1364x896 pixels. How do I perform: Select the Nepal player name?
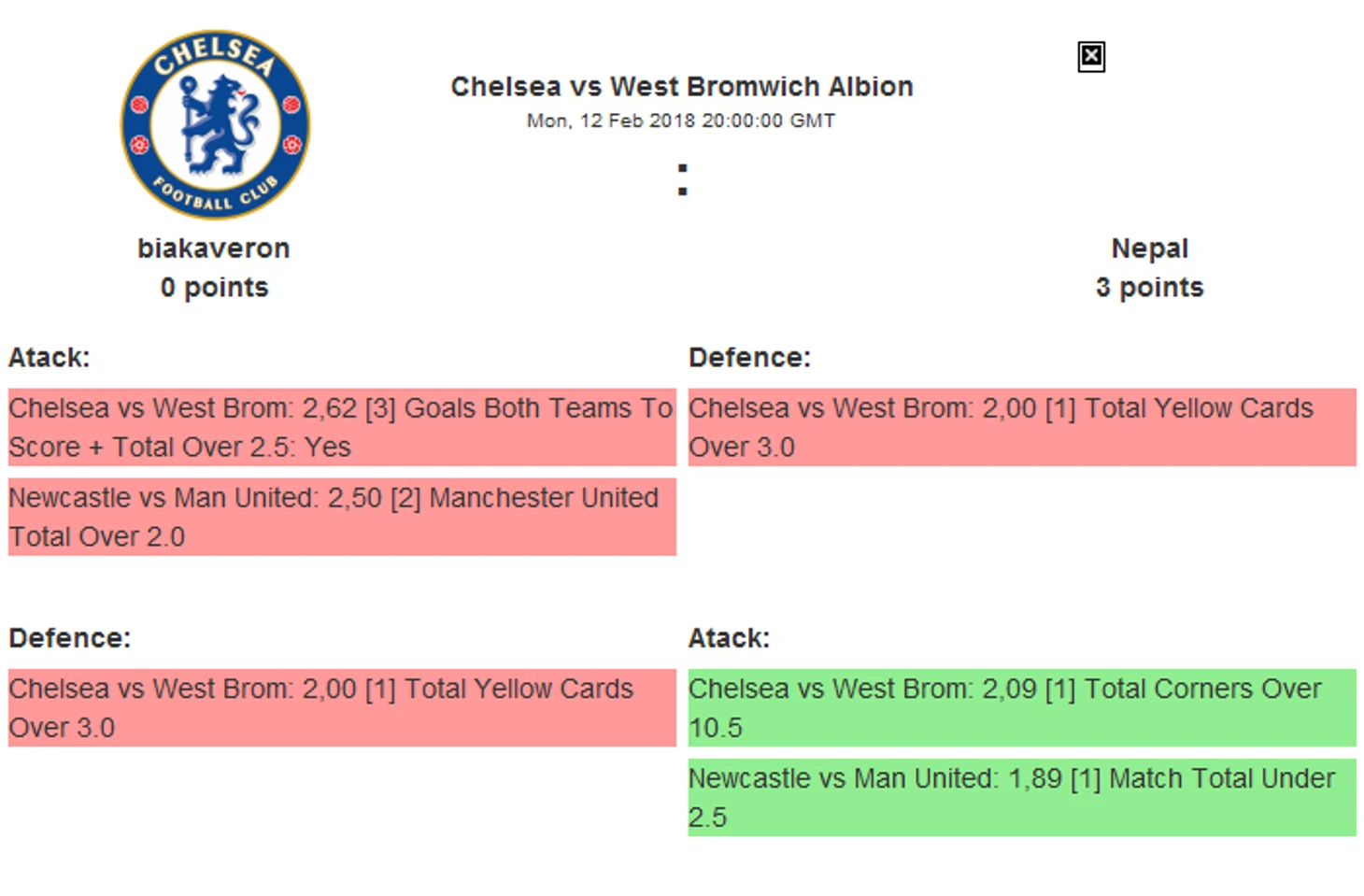pos(1149,249)
